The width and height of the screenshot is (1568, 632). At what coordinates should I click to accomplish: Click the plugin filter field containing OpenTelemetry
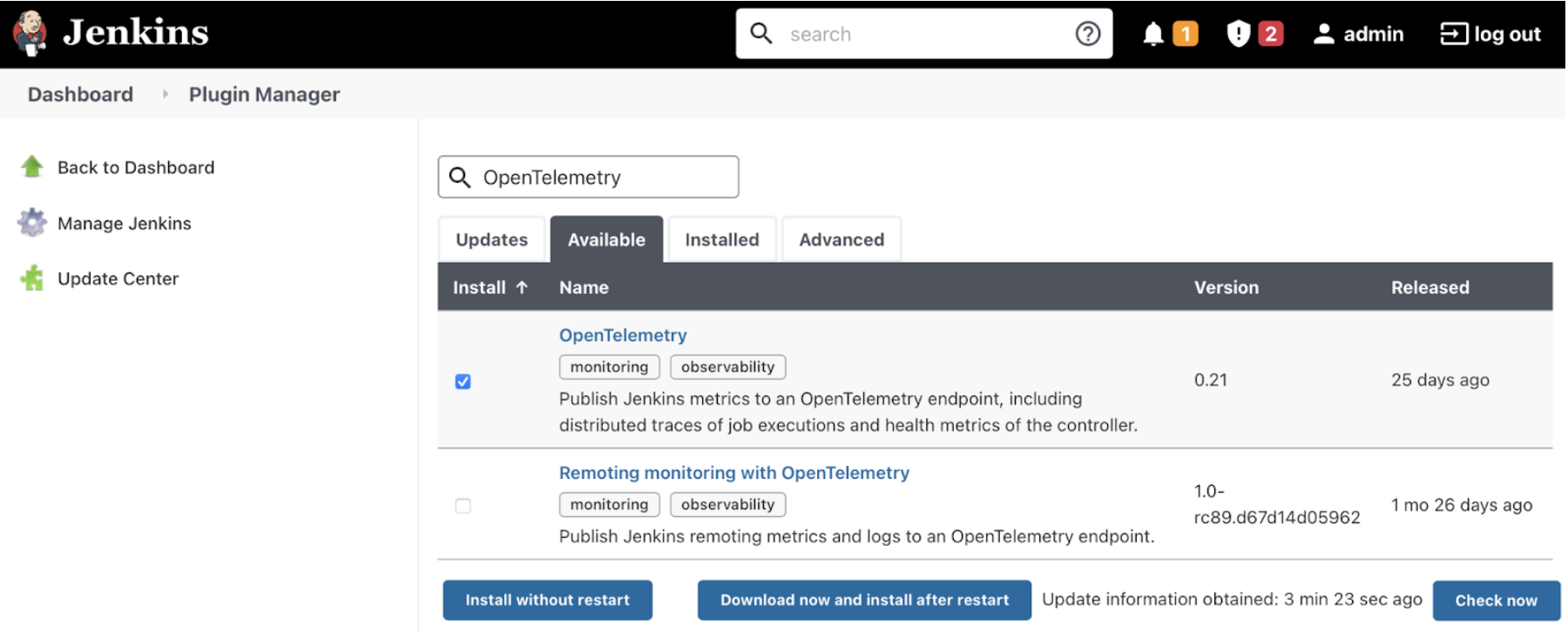pyautogui.click(x=601, y=178)
